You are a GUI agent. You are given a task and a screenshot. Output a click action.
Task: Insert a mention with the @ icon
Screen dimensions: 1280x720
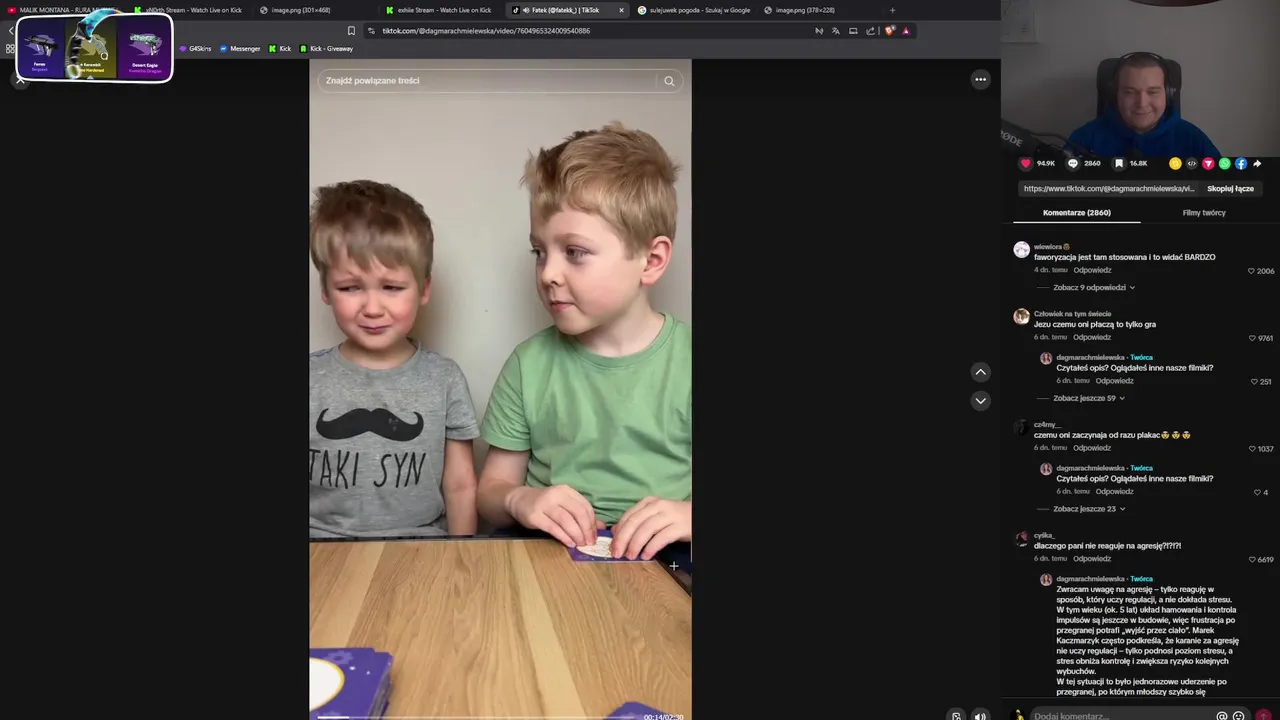coord(1221,716)
